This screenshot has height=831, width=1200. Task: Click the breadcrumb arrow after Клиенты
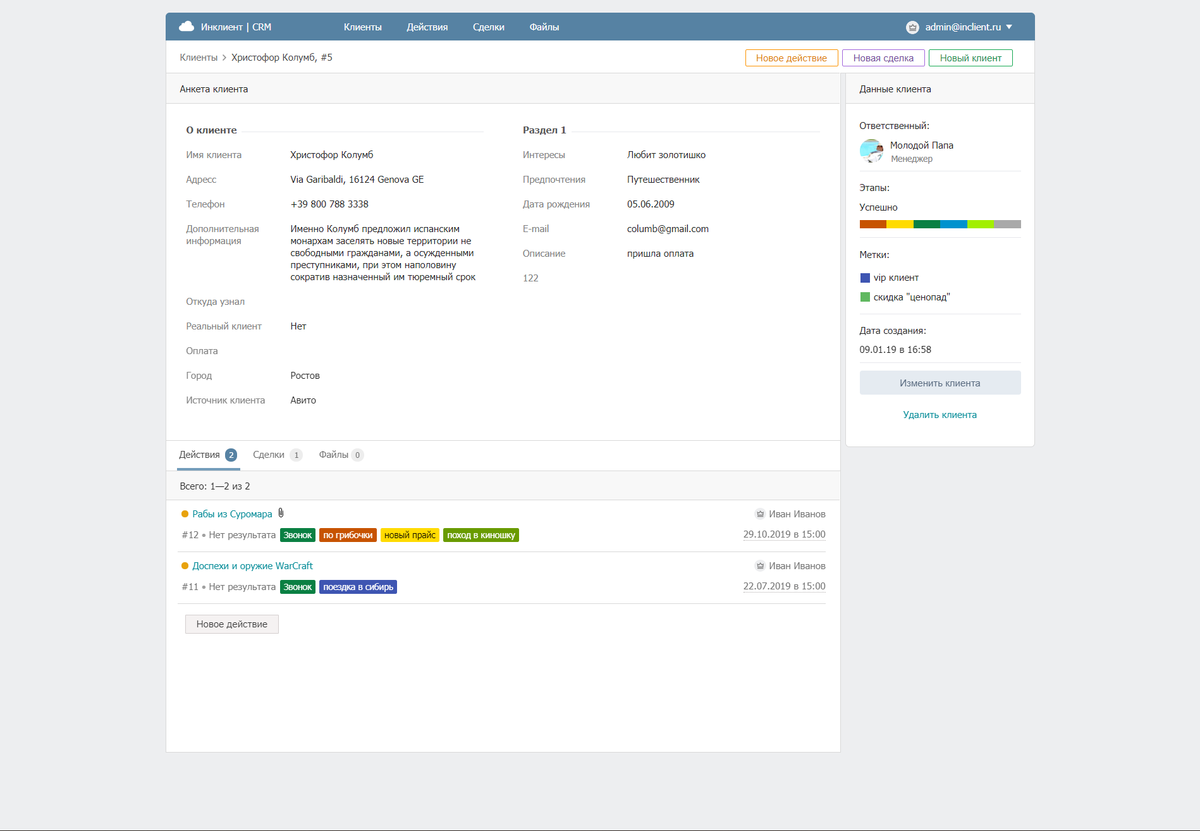pos(224,58)
